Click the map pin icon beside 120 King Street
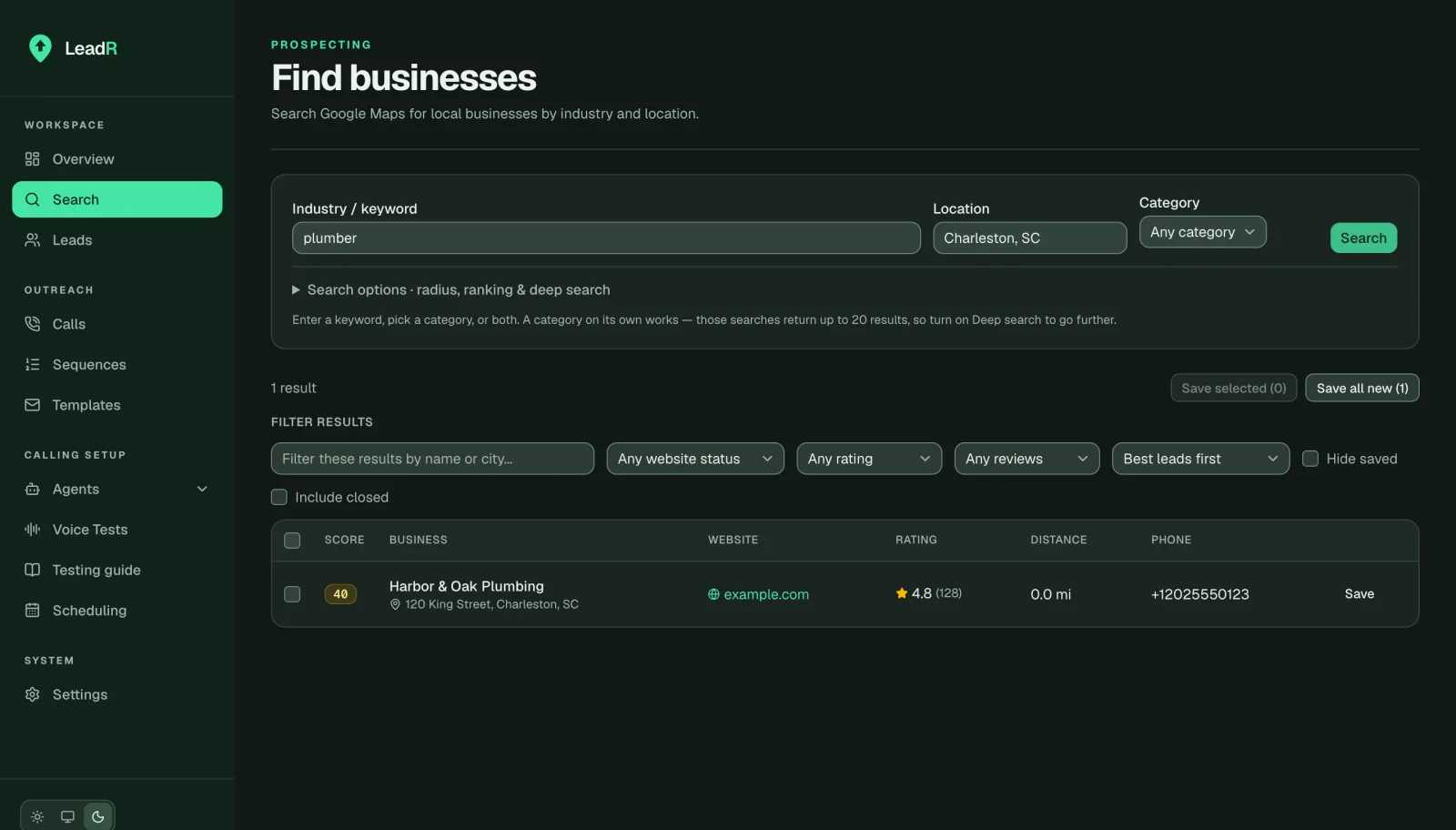This screenshot has height=830, width=1456. pos(395,604)
